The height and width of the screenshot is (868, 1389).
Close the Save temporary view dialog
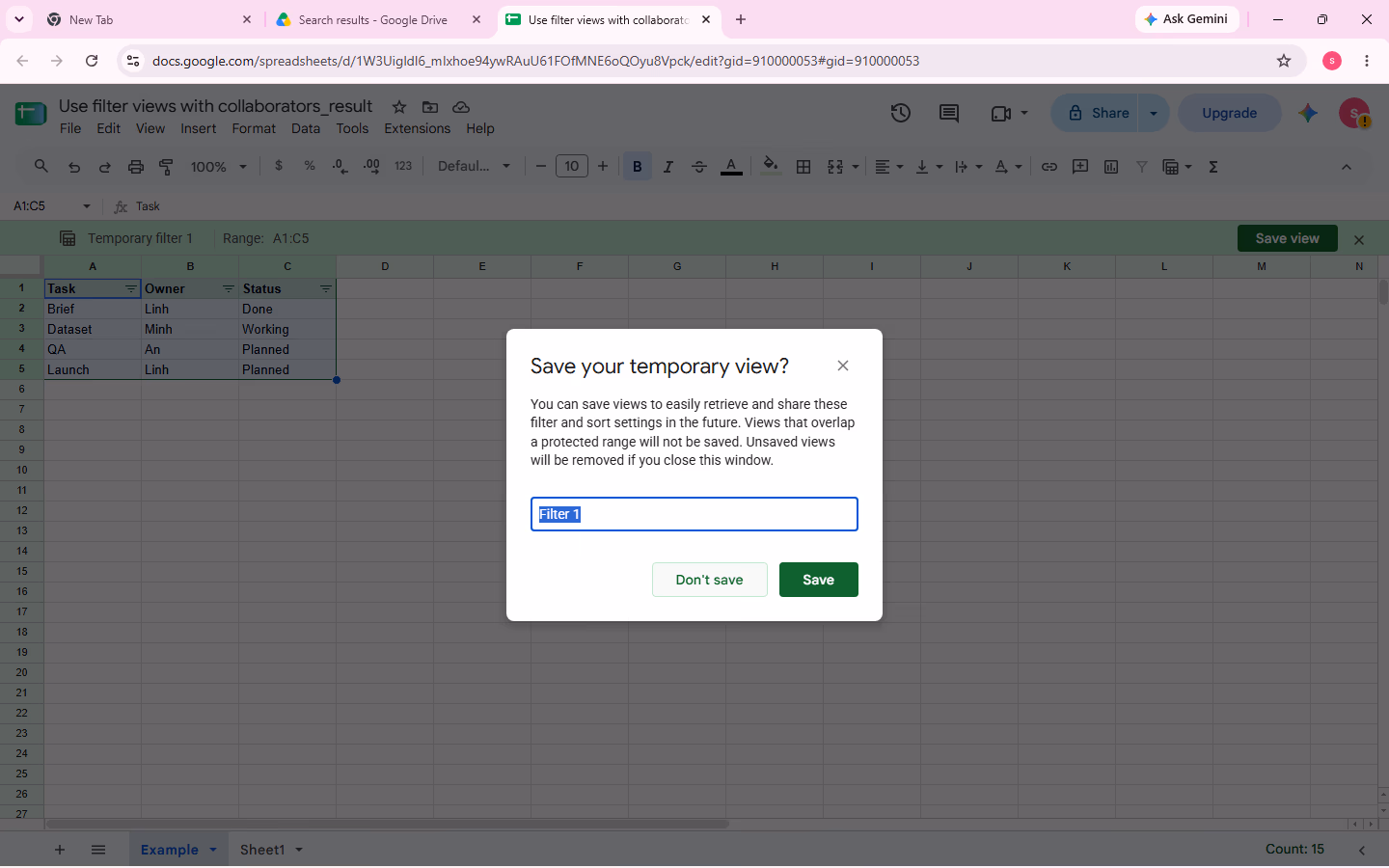(843, 366)
